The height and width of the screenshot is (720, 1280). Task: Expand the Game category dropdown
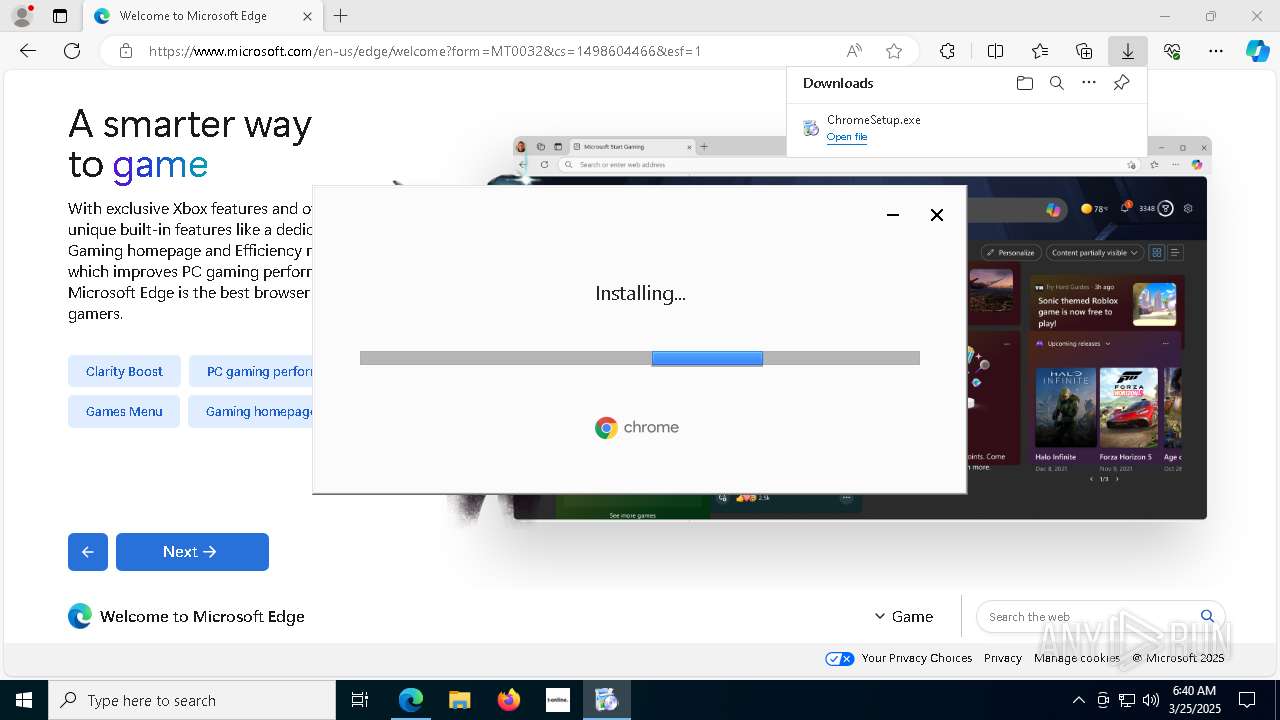click(904, 617)
